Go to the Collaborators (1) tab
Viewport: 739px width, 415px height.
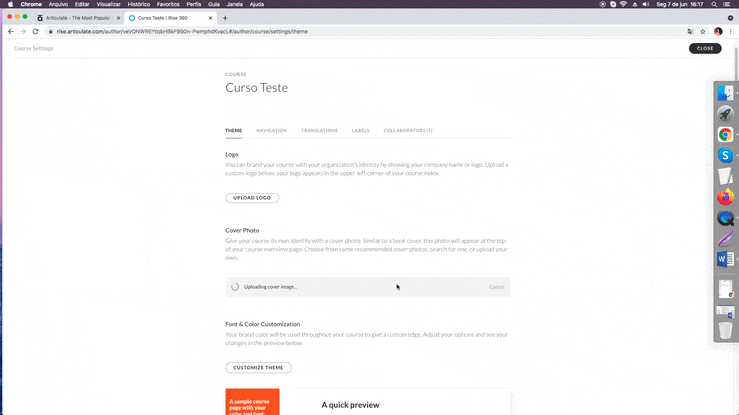coord(407,130)
